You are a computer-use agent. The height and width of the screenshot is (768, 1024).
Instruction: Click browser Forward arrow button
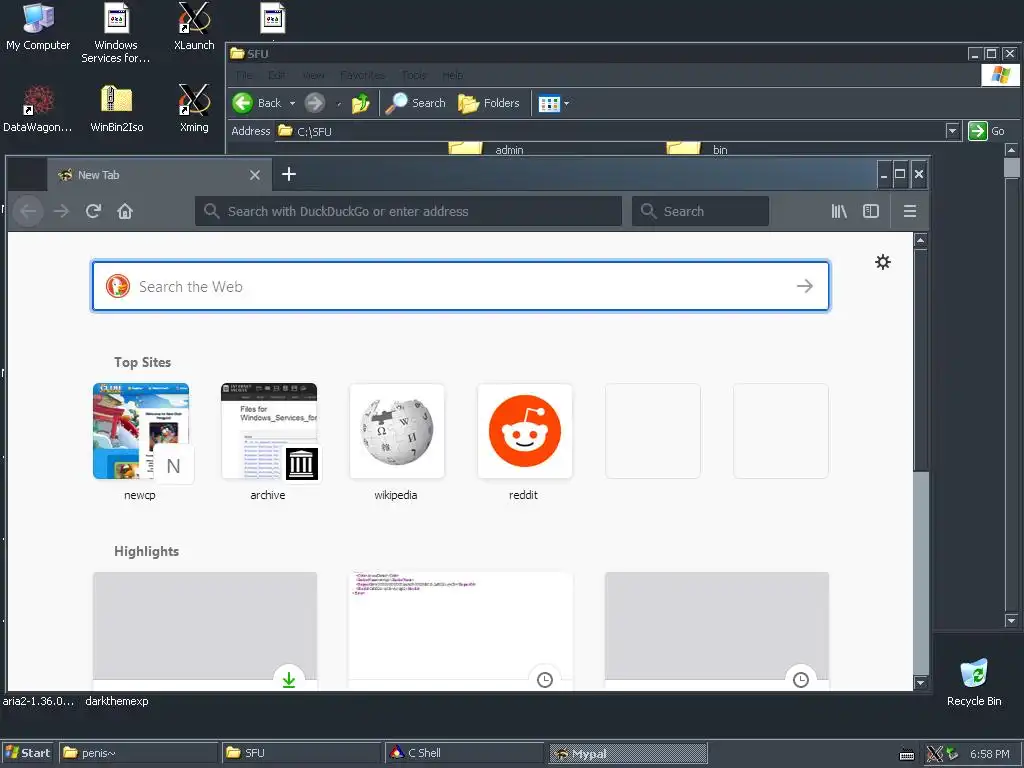pos(61,211)
